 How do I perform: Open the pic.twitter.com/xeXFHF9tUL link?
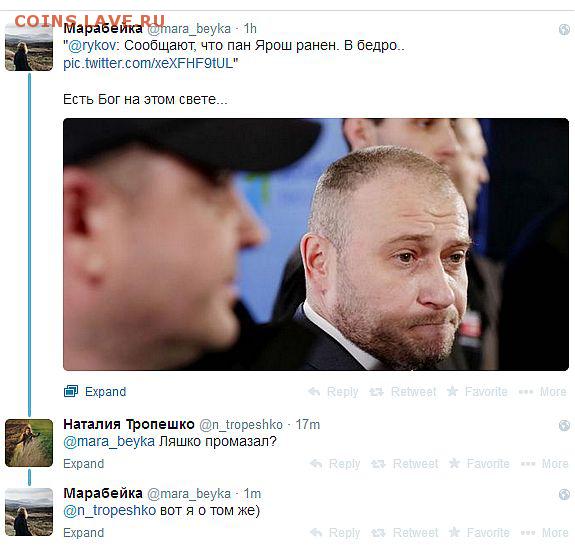(148, 63)
